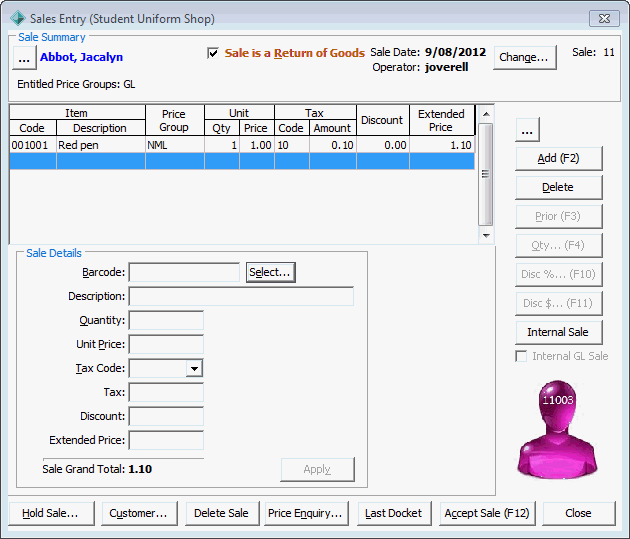
Task: Click the 0.00 discount cell
Action: tap(383, 145)
